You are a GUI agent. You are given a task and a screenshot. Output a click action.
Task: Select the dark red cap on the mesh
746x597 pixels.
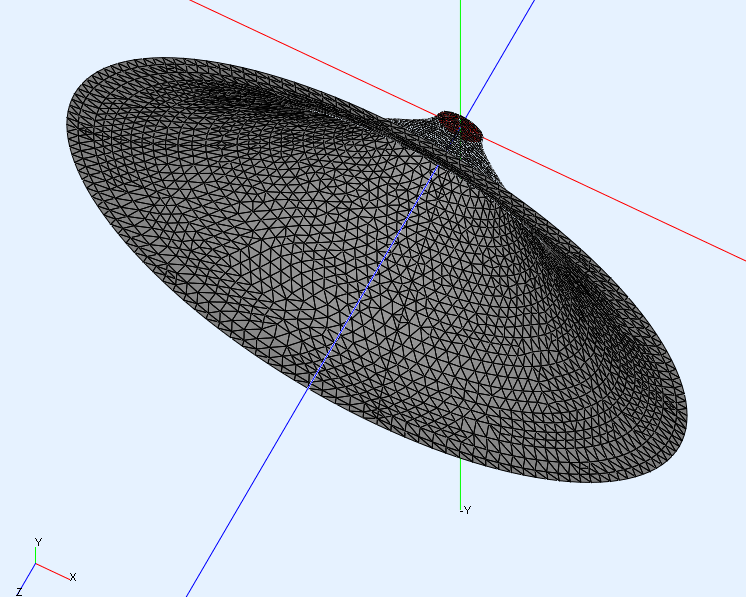[460, 126]
